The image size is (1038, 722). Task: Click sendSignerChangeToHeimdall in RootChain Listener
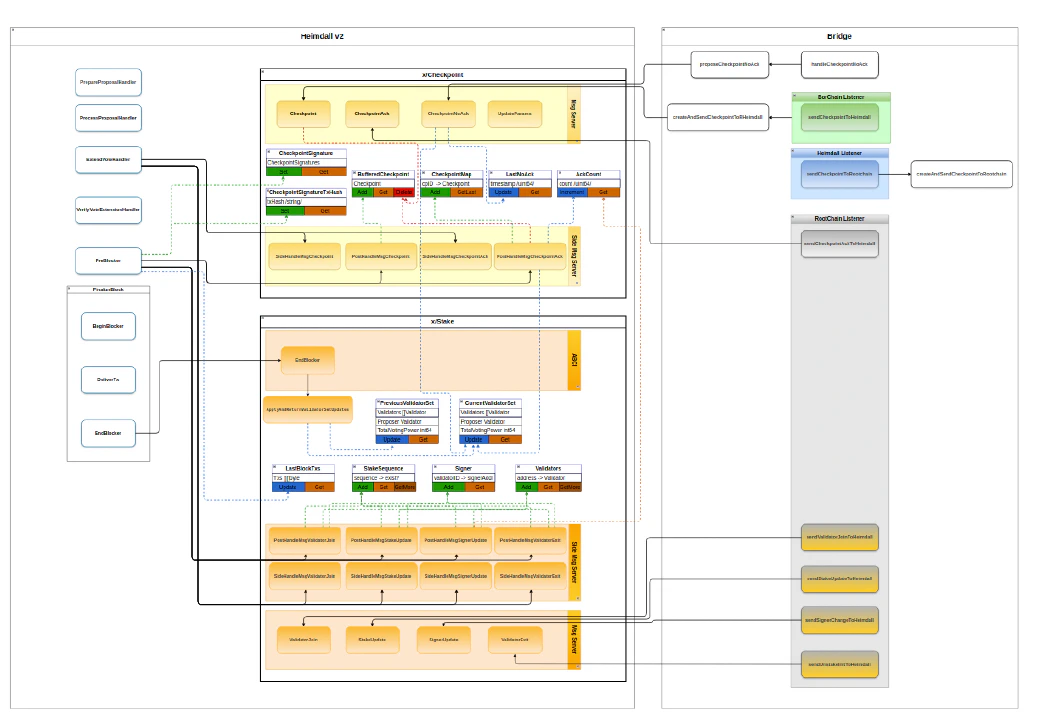[x=840, y=620]
